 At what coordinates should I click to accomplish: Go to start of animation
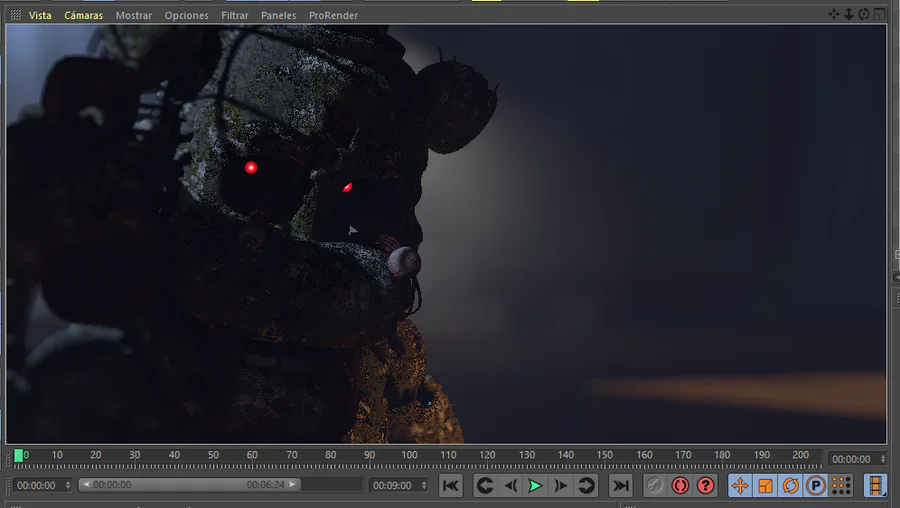pyautogui.click(x=451, y=486)
